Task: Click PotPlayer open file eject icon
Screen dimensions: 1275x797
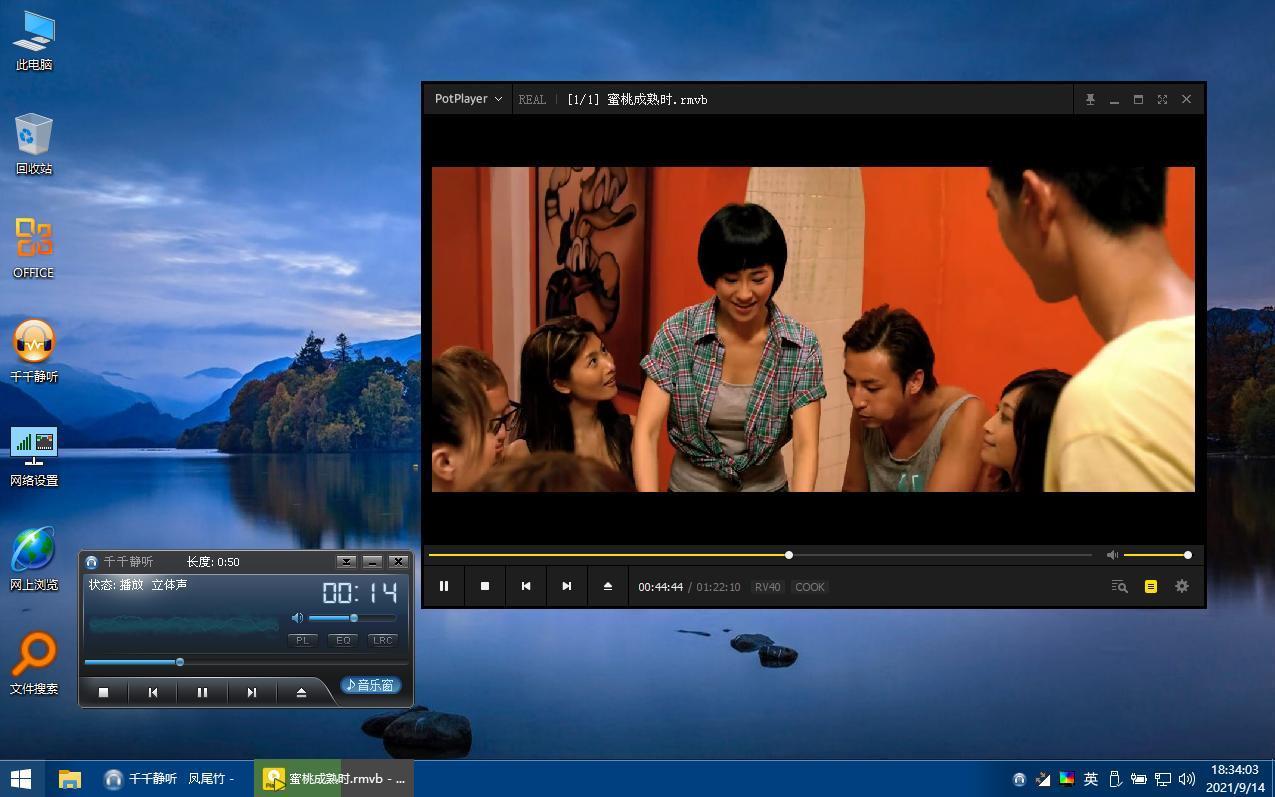Action: click(608, 586)
